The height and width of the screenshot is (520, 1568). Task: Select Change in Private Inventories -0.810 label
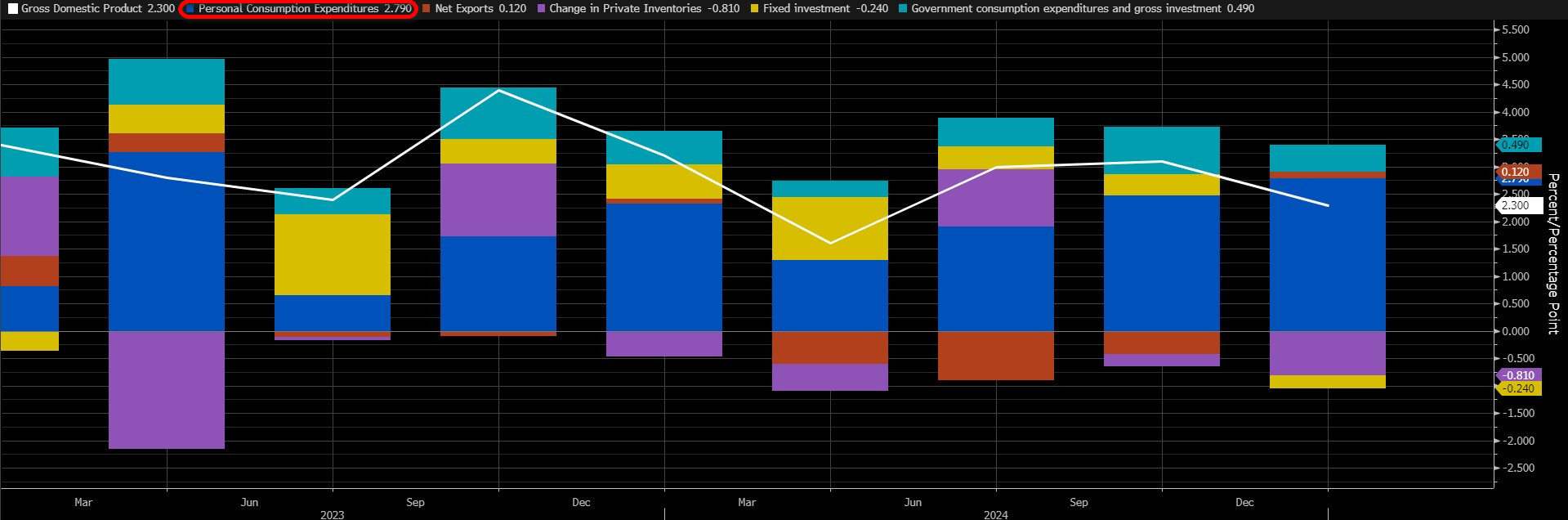pos(645,9)
